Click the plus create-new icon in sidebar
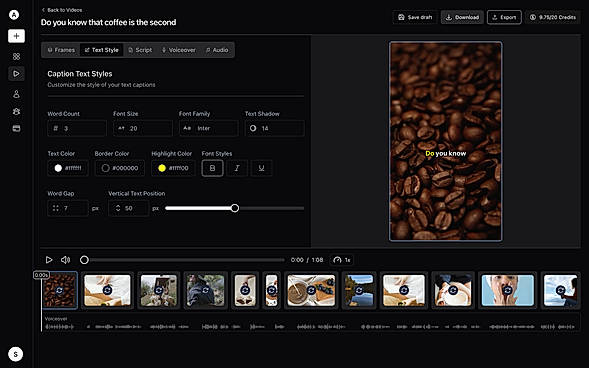The height and width of the screenshot is (368, 589). (16, 36)
